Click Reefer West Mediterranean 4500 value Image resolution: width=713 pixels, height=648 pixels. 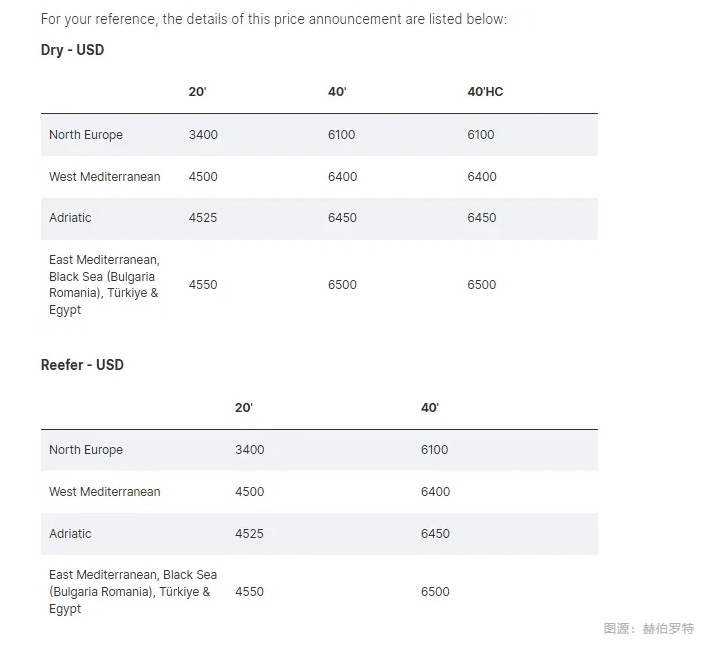tap(250, 492)
